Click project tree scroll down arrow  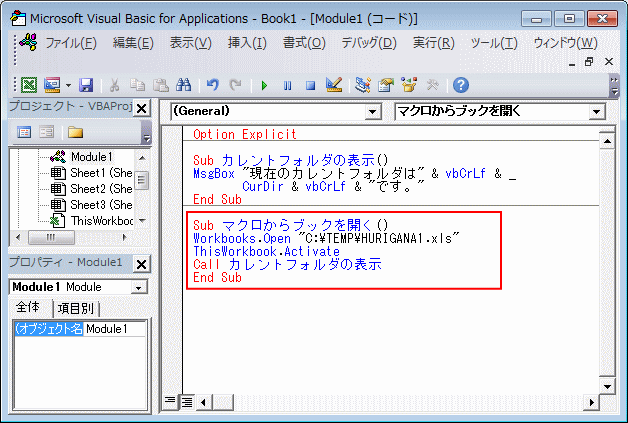(142, 221)
